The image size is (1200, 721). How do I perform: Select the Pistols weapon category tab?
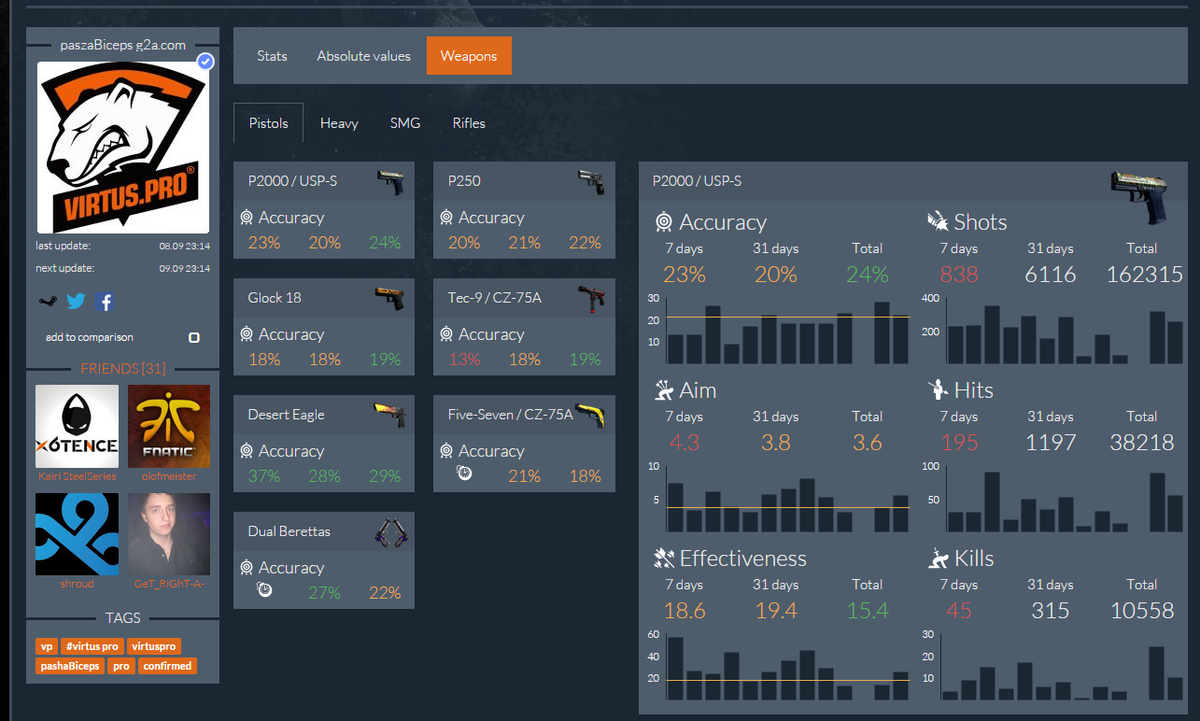pos(269,123)
